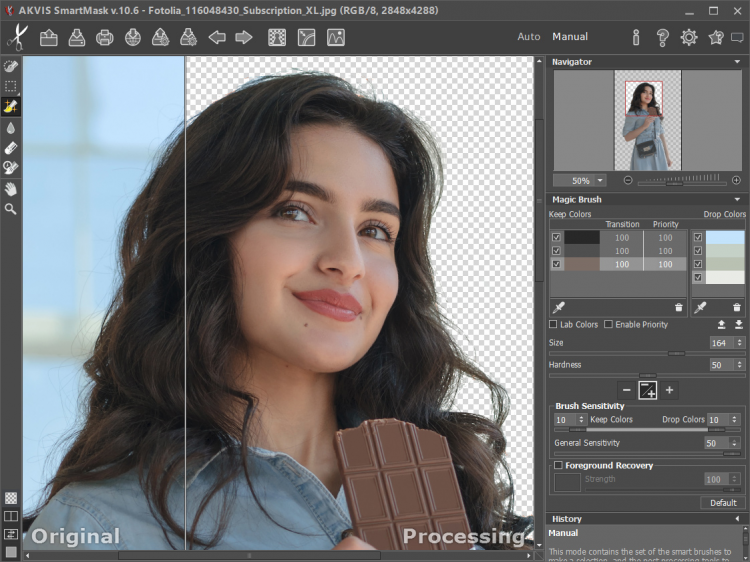Turn on Foreground Recovery checkbox

pos(558,465)
